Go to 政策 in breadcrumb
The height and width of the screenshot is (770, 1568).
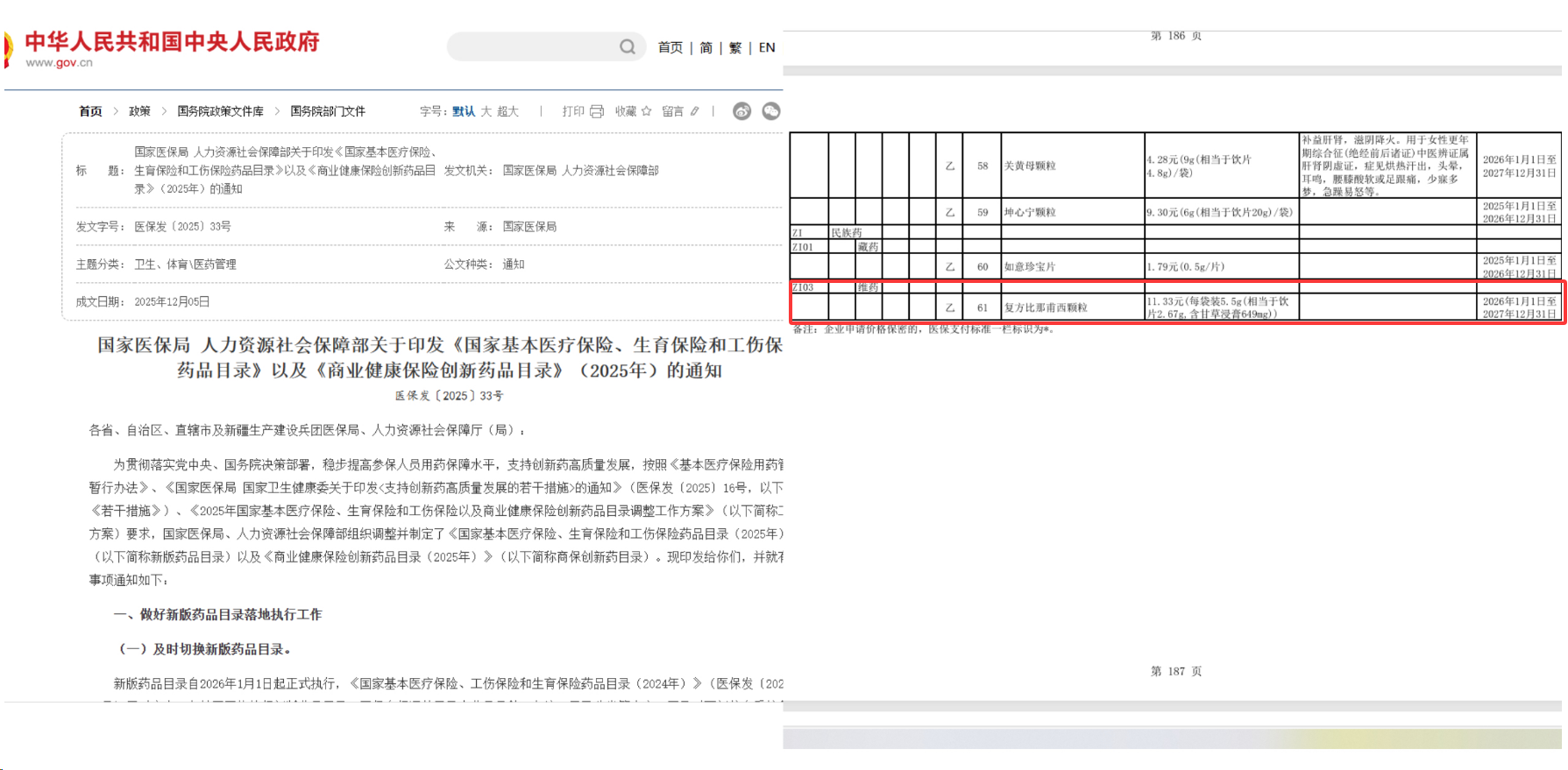point(139,111)
